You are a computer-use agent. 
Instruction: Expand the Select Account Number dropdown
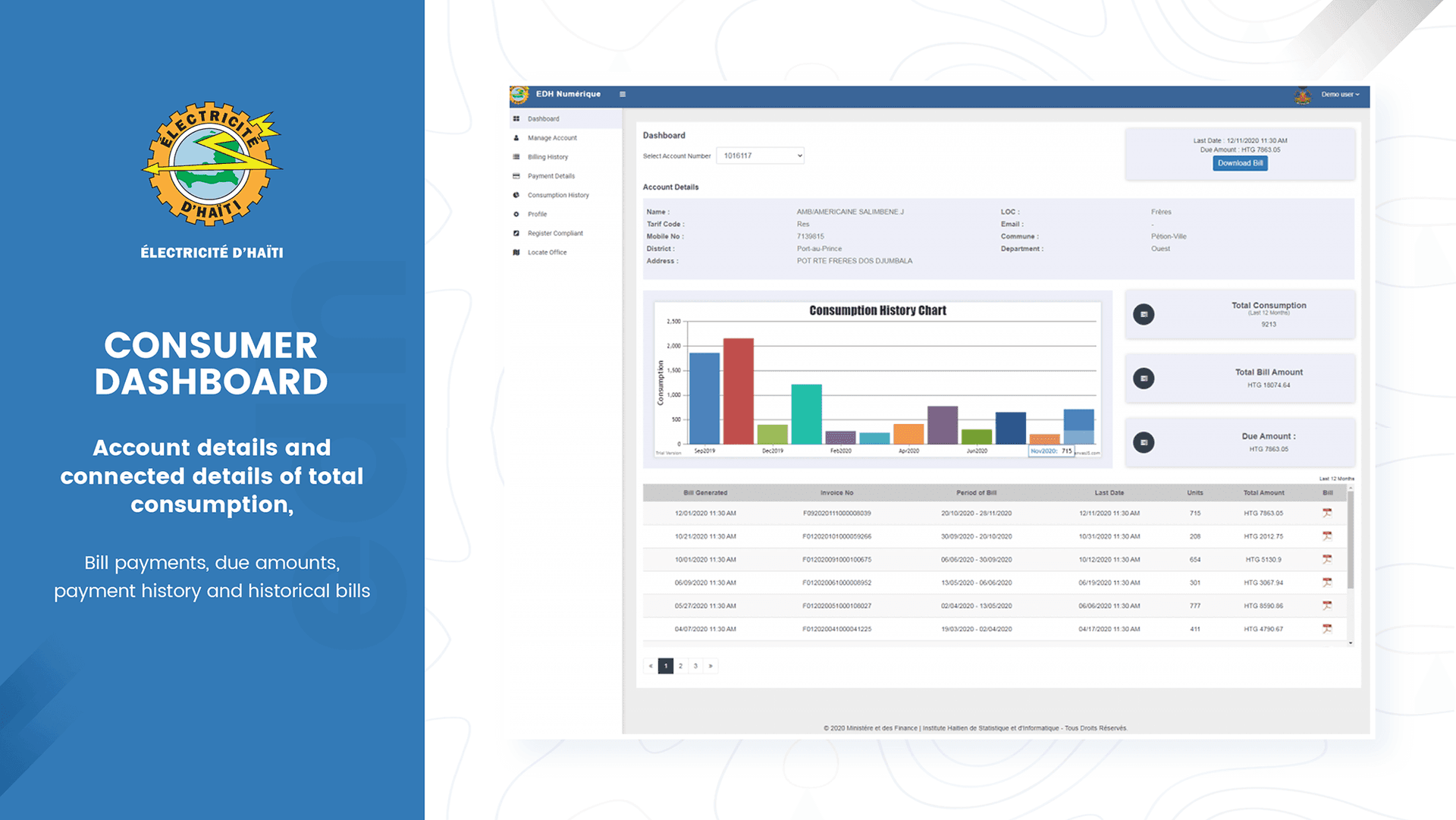760,156
